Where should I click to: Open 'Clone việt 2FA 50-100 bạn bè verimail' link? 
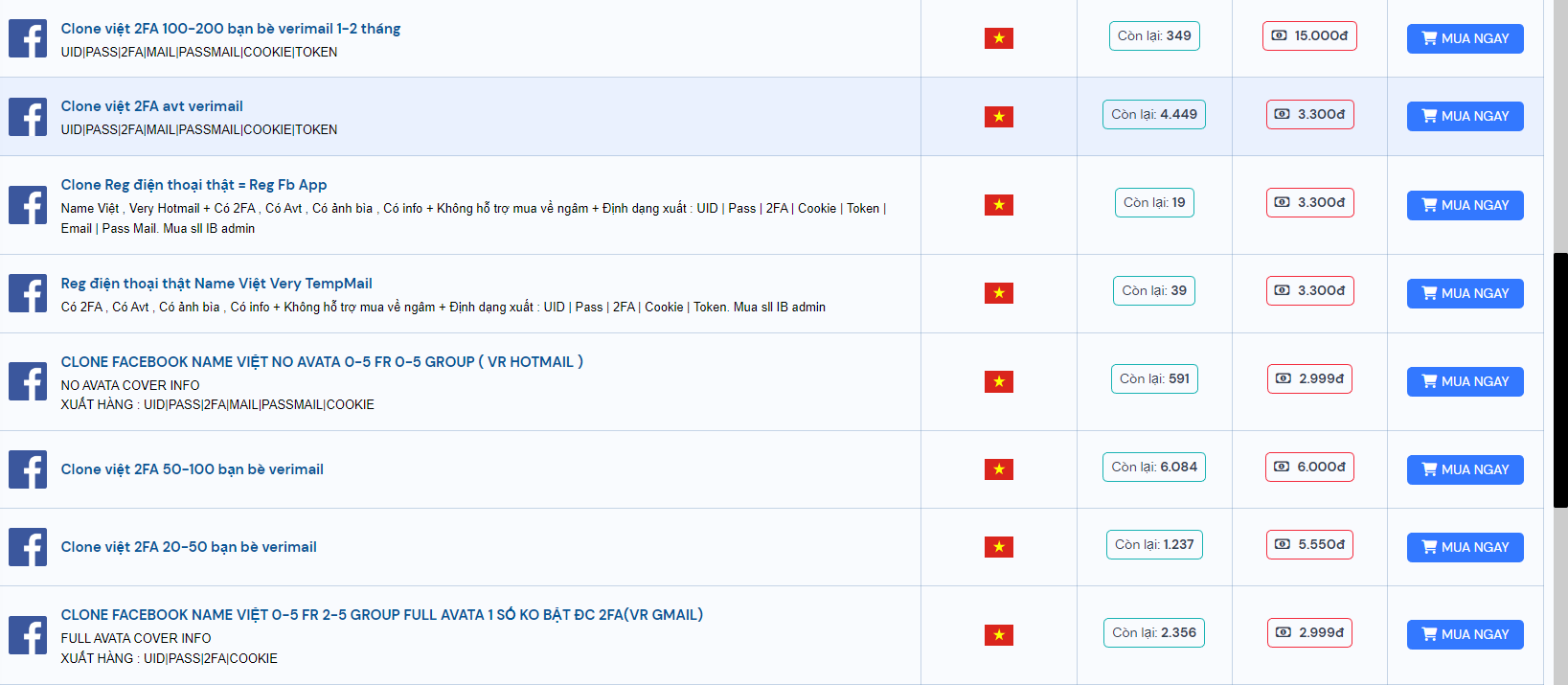tap(193, 469)
